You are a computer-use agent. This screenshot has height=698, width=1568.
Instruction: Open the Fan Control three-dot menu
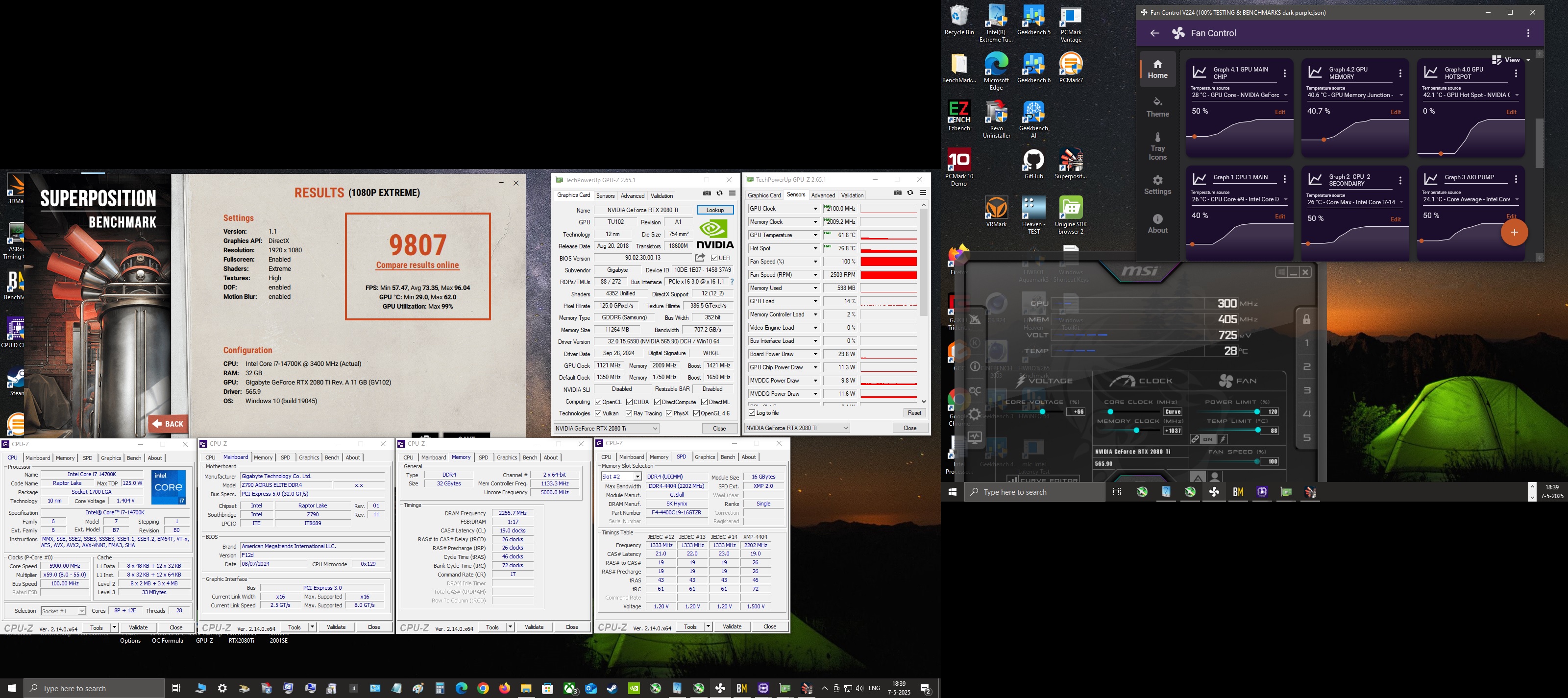tap(1528, 33)
